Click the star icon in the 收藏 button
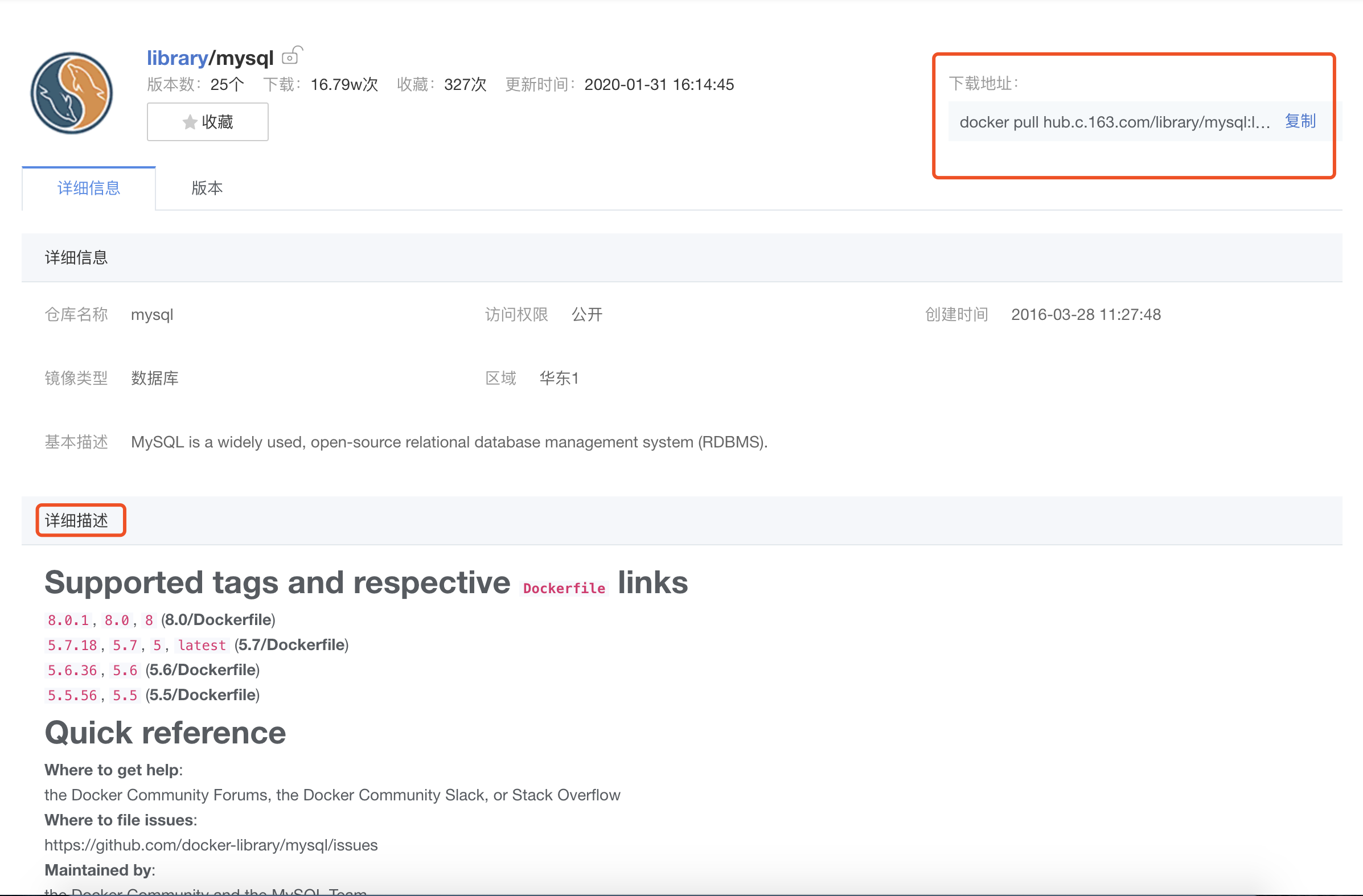This screenshot has height=896, width=1363. 190,122
